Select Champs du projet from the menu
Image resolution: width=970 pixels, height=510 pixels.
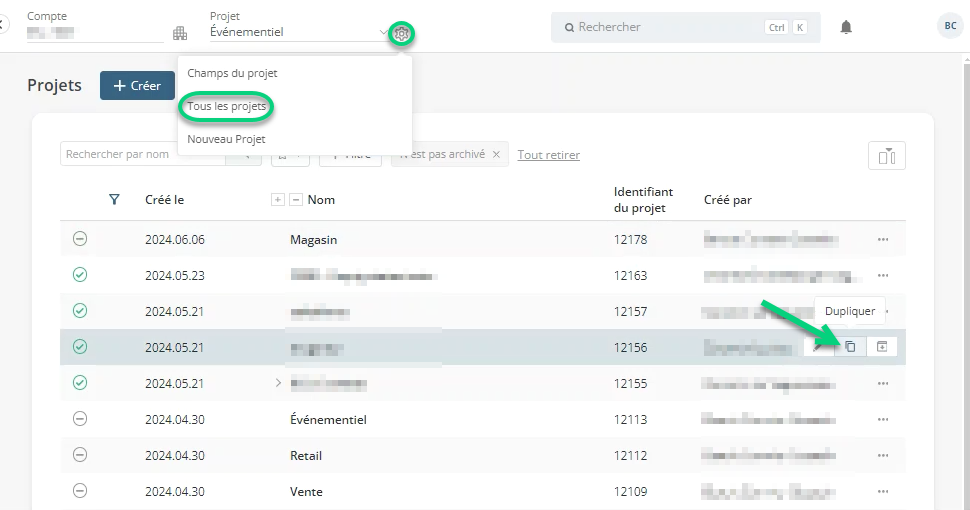pos(233,73)
